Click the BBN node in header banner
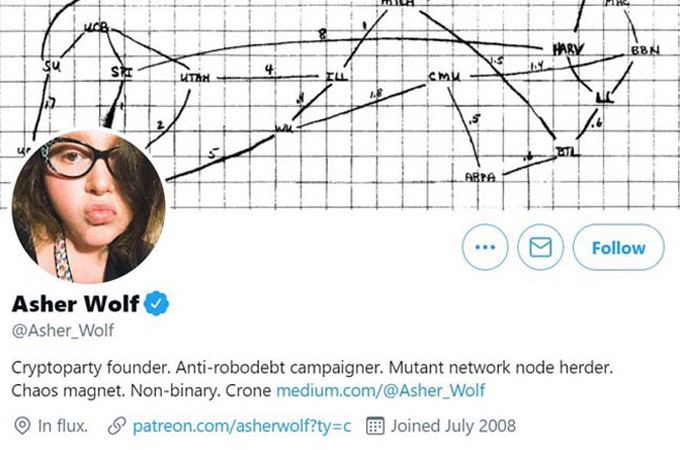 tap(645, 50)
